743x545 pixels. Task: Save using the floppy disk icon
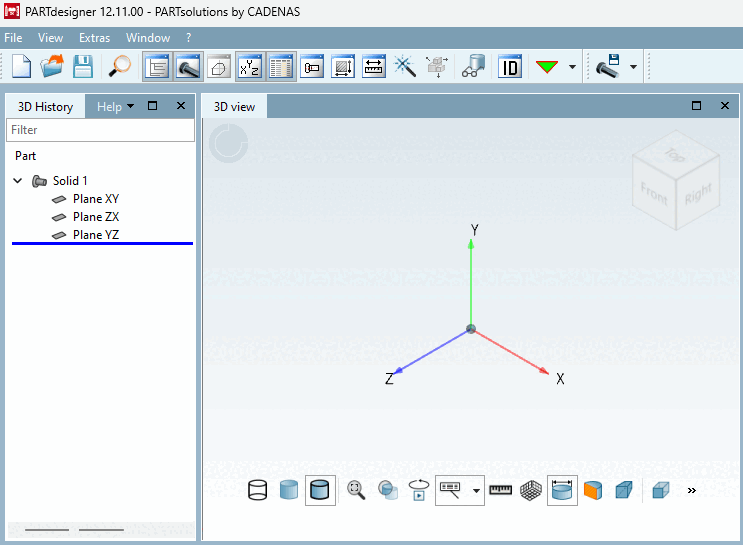point(83,66)
